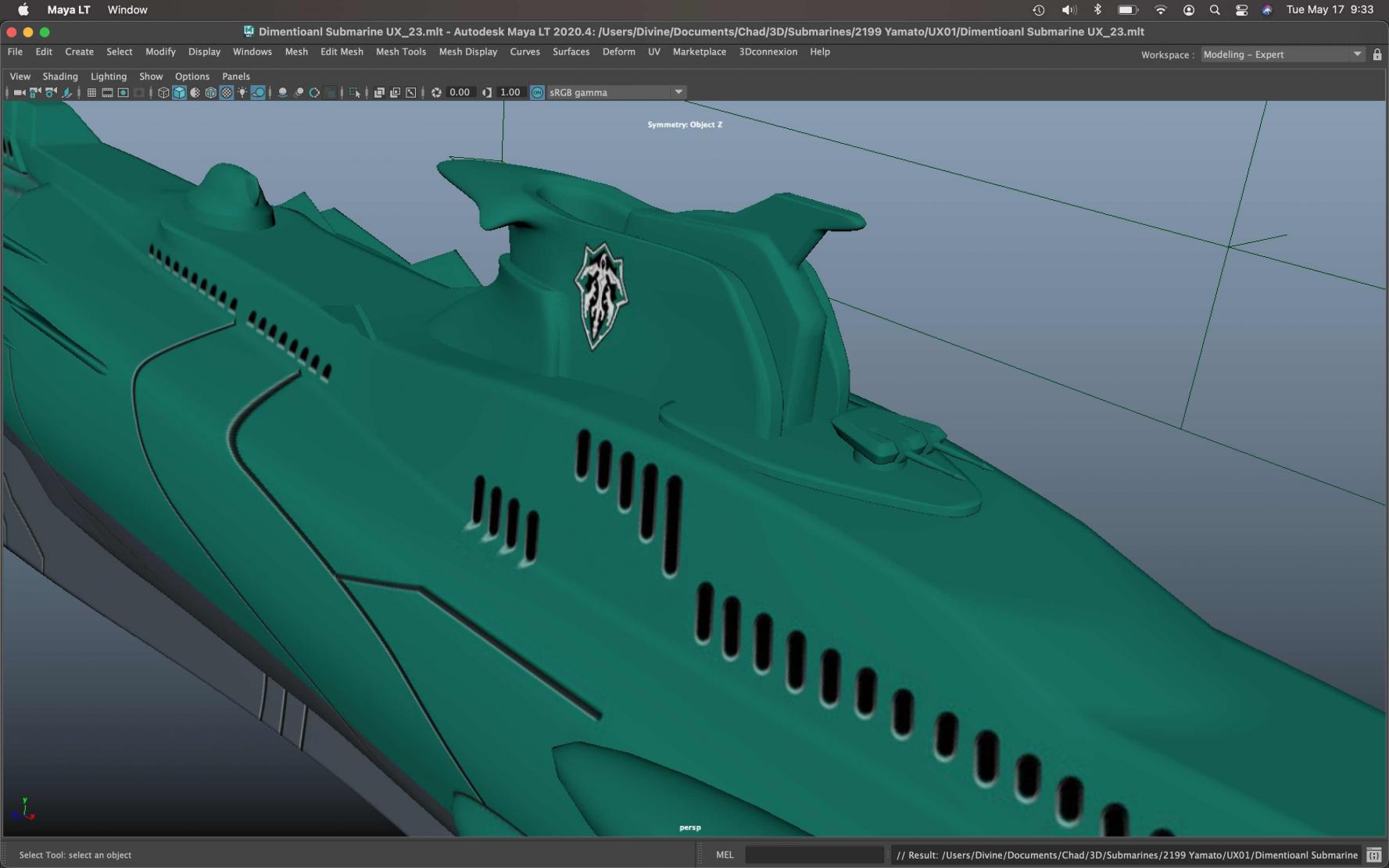Toggle the textured display checker icon

[x=227, y=92]
